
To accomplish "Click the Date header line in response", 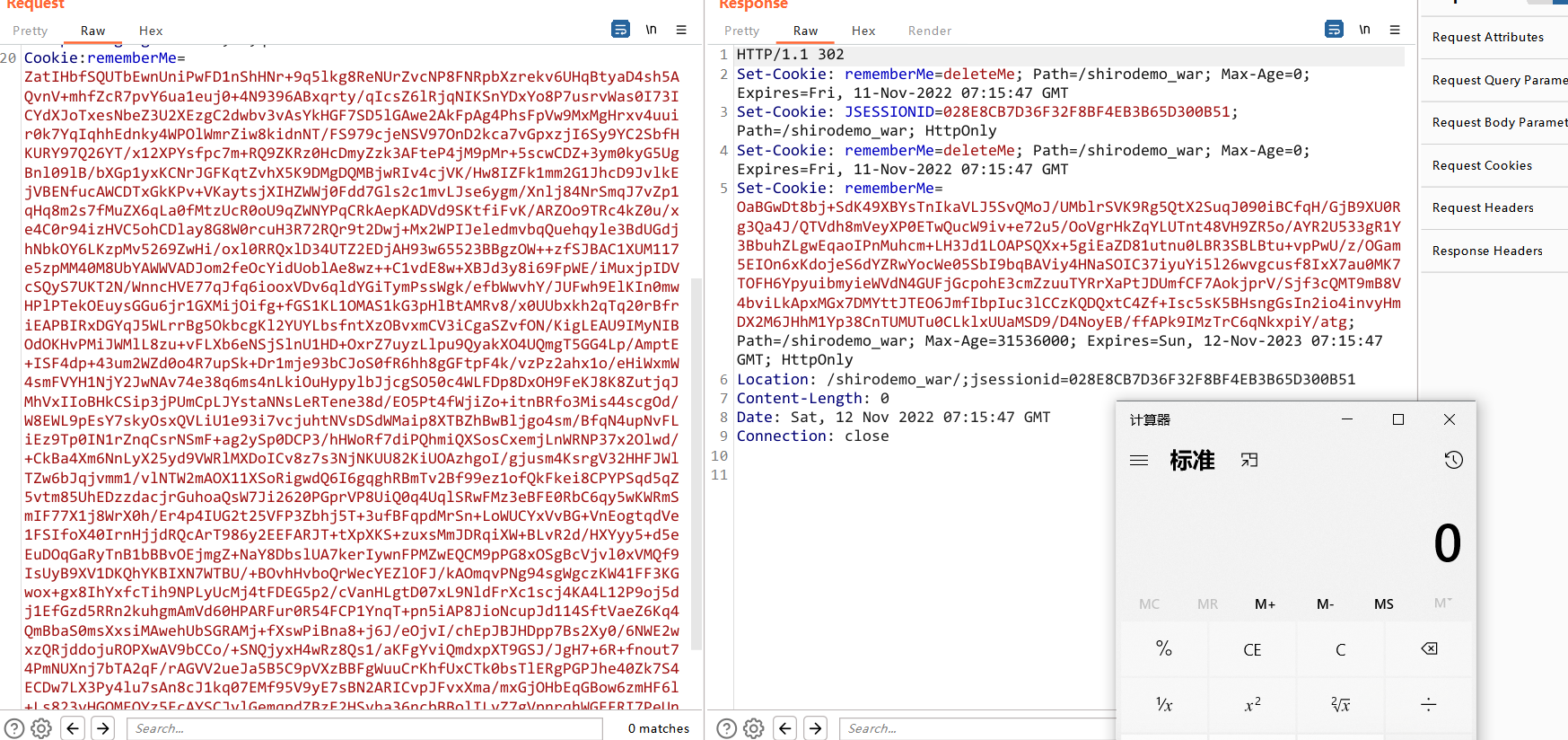I will click(x=893, y=417).
